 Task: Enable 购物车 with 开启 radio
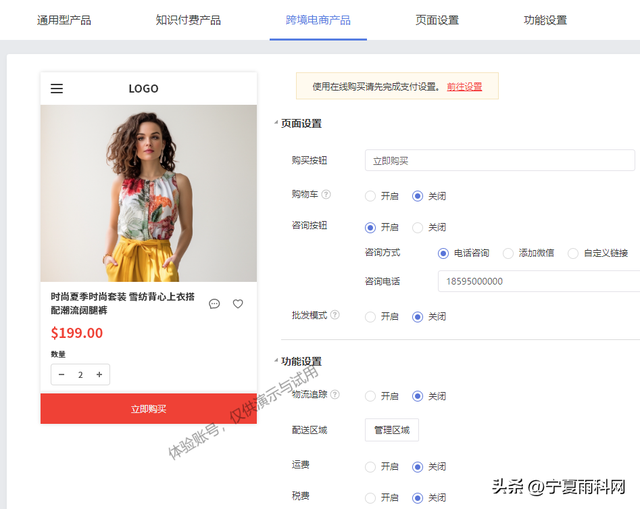(x=370, y=196)
